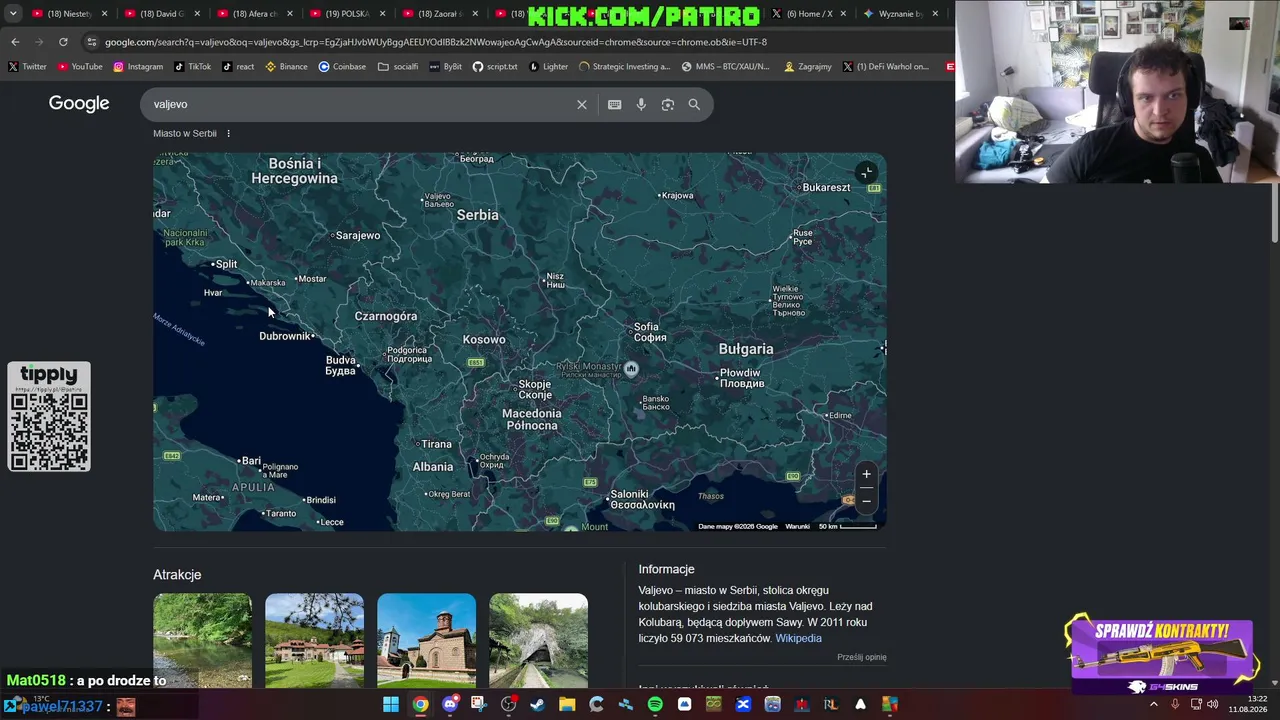1280x720 pixels.
Task: Open the react bookmark
Action: point(238,67)
